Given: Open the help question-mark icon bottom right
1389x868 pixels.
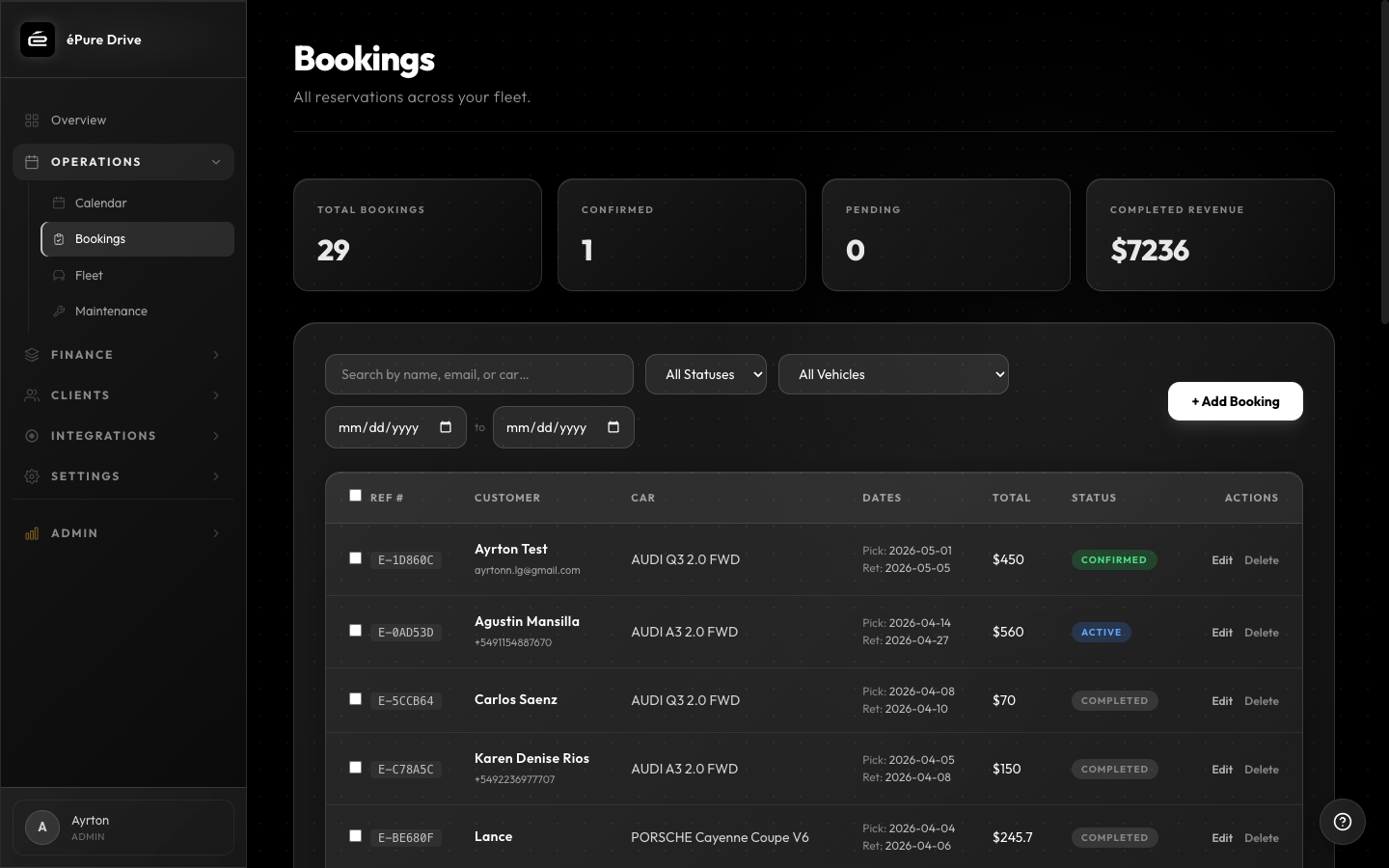Looking at the screenshot, I should pos(1343,822).
